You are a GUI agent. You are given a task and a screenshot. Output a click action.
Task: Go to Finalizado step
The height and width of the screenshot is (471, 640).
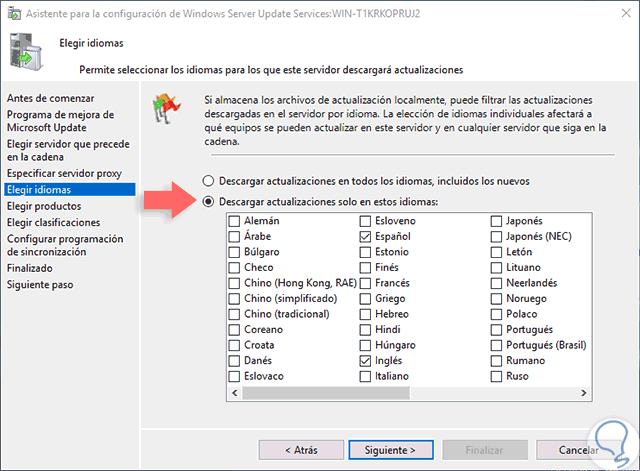click(x=29, y=268)
